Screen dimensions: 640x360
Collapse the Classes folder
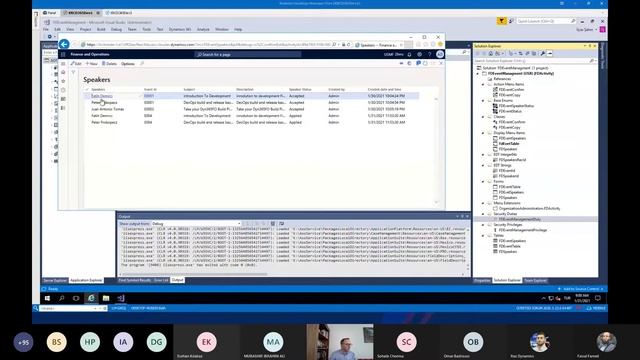point(483,117)
